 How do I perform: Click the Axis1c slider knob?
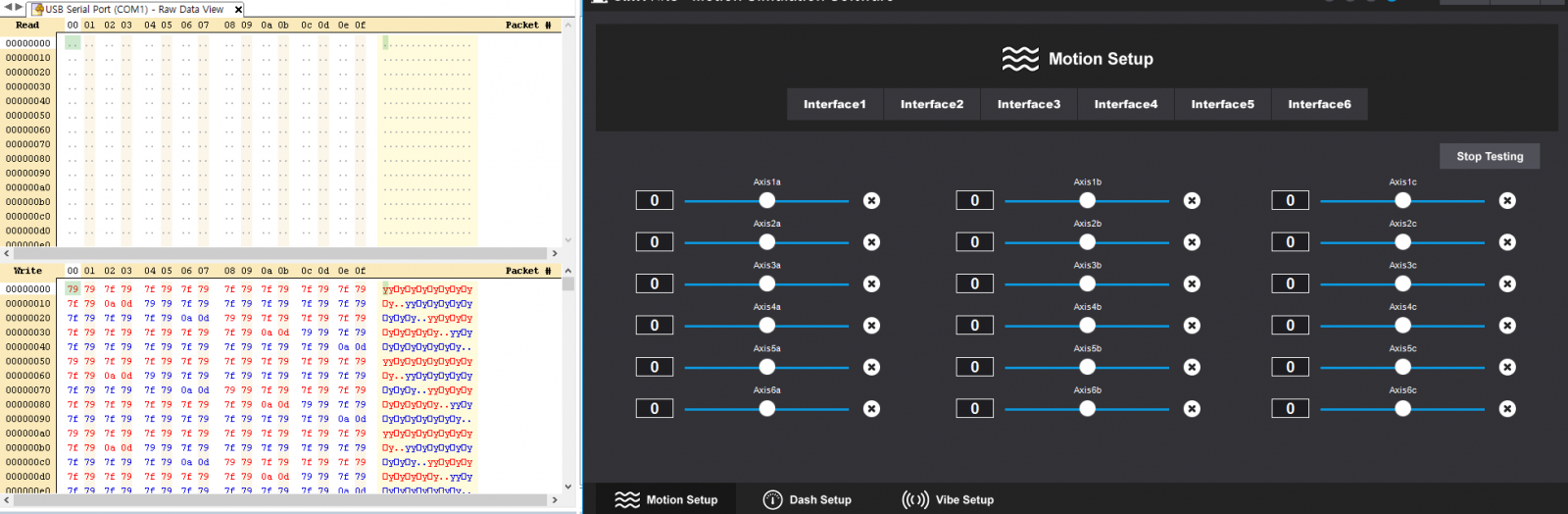(1402, 201)
